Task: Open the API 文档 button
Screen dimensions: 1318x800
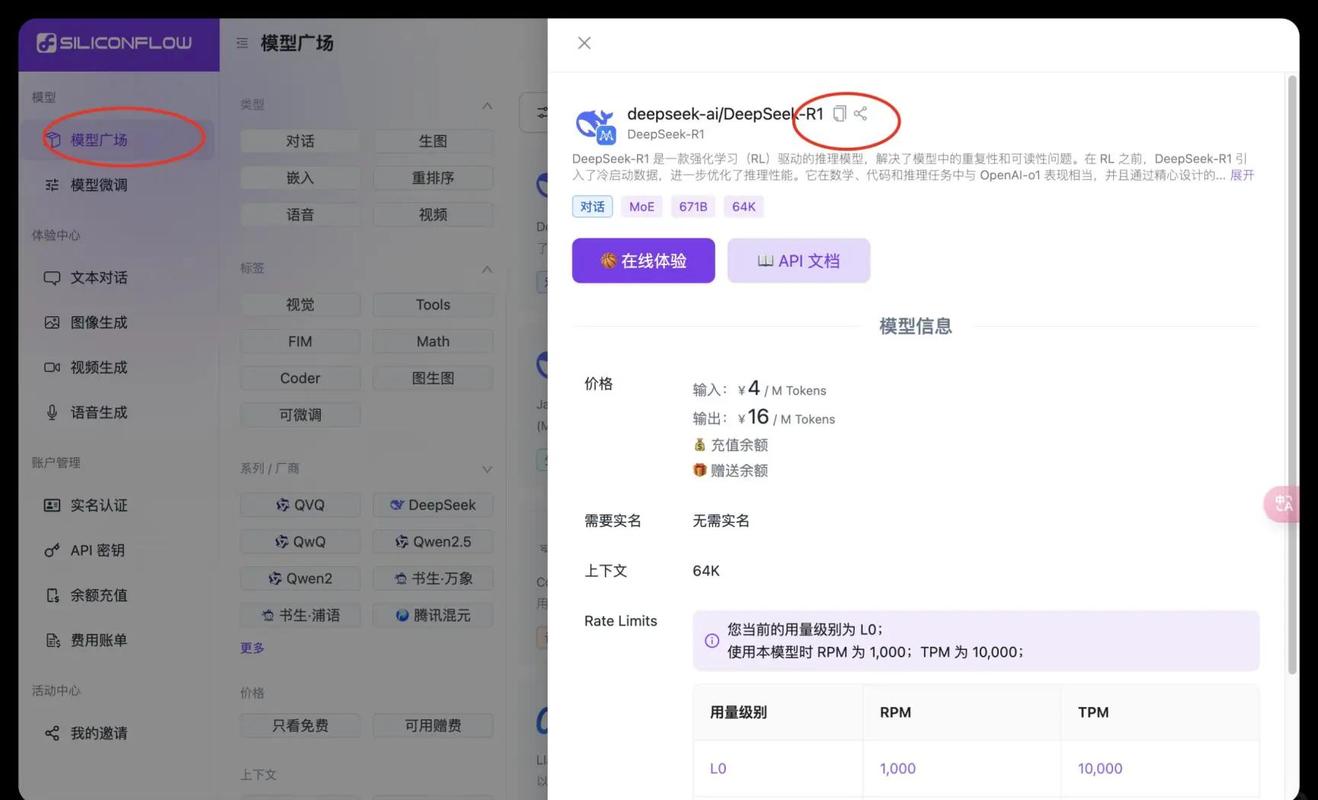Action: (x=798, y=261)
